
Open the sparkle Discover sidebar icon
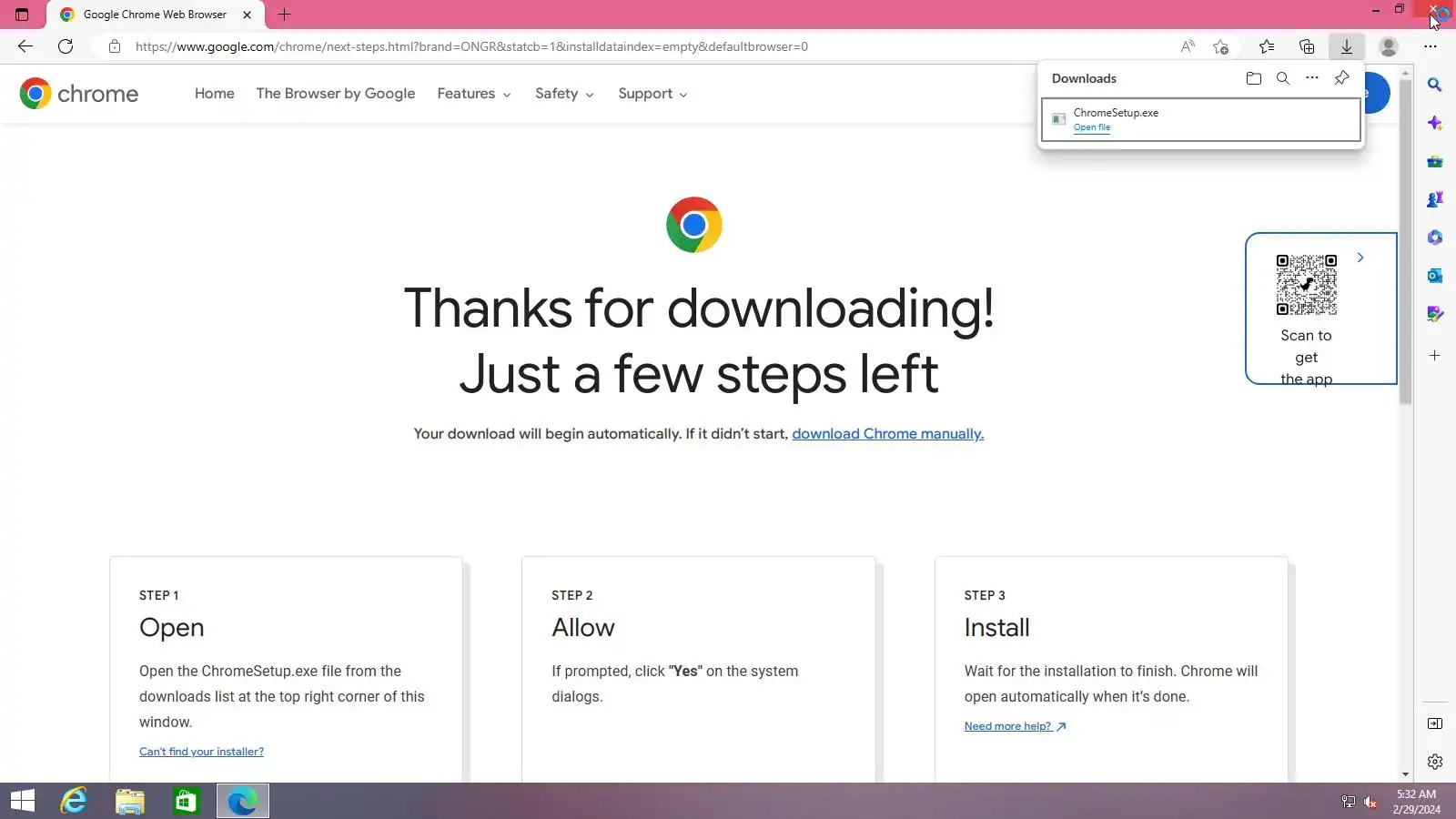1435,123
